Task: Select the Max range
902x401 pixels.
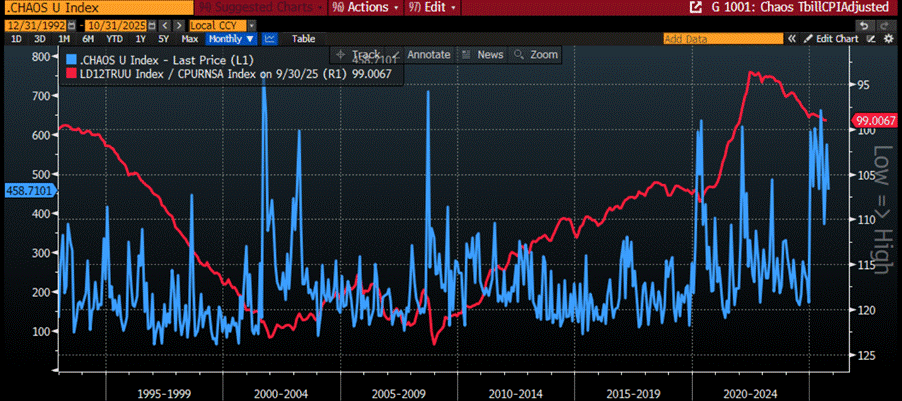Action: coord(190,39)
